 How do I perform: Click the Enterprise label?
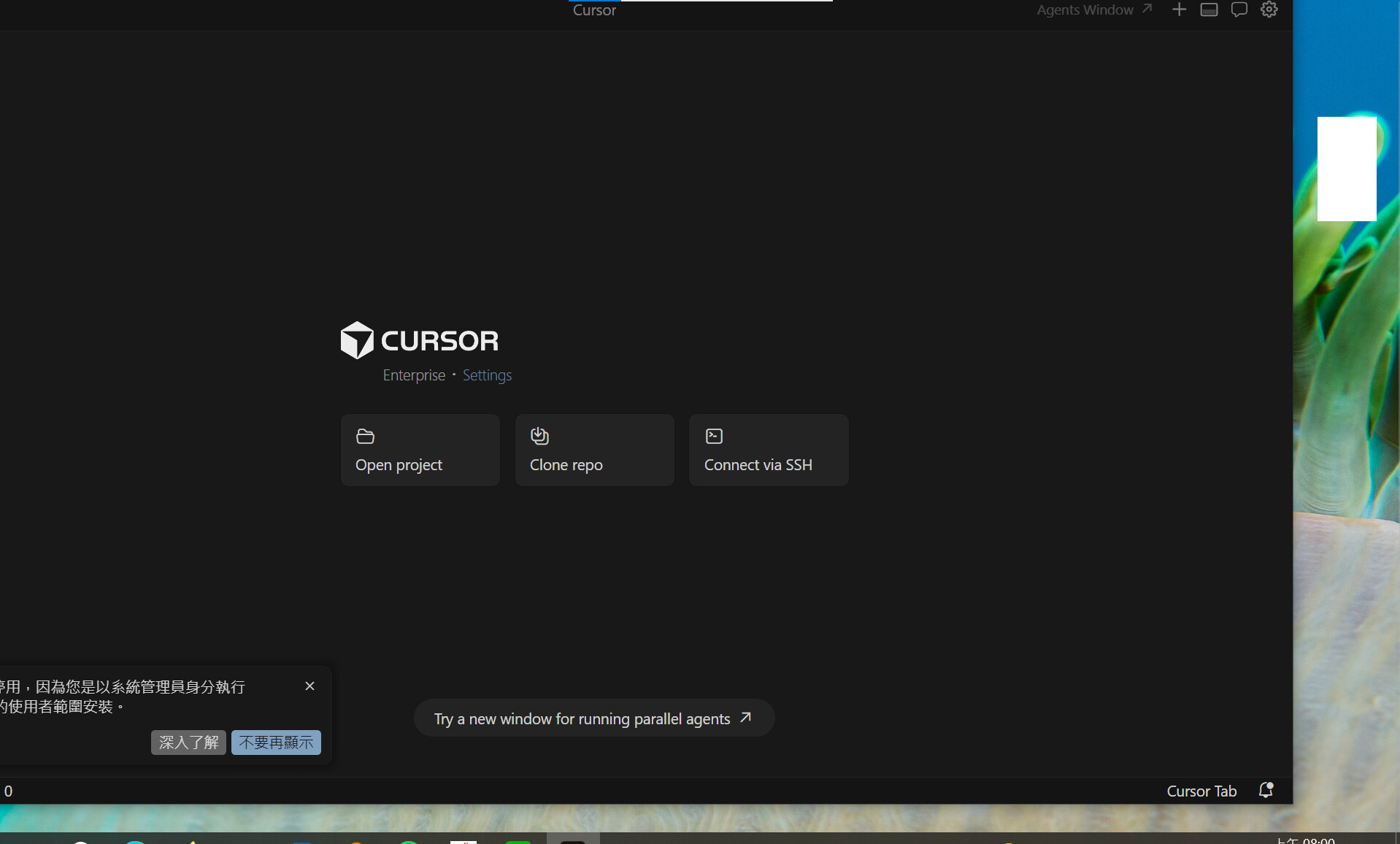coord(414,375)
